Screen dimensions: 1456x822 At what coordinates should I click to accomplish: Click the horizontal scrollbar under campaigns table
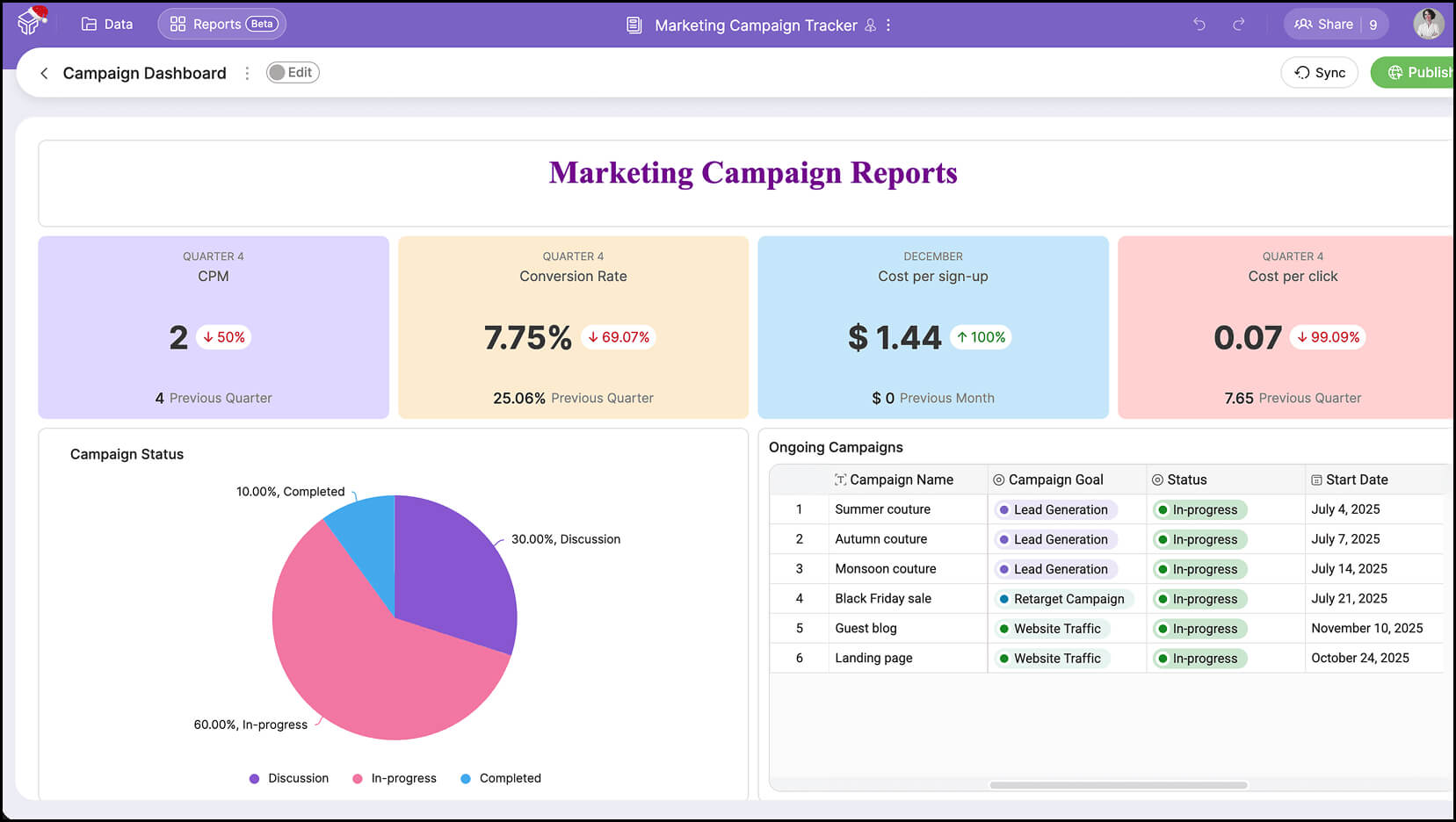point(1118,785)
